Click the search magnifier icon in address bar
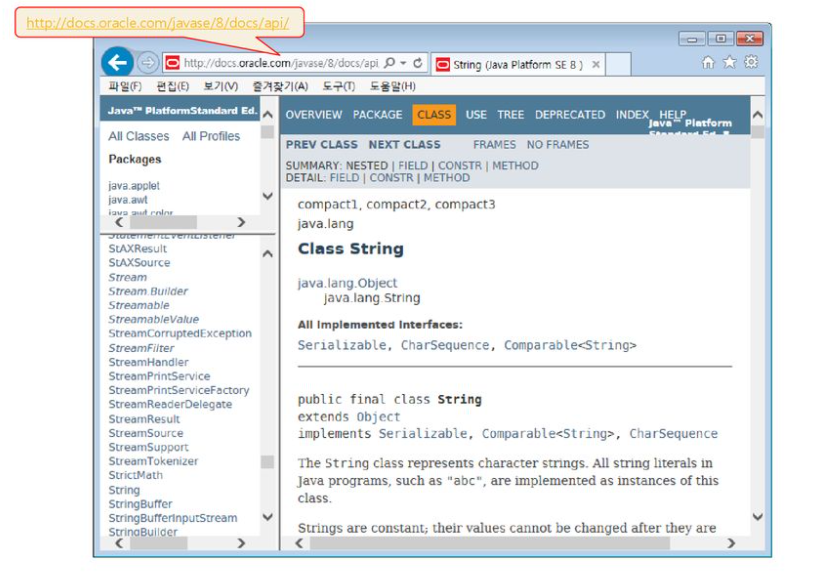 click(x=389, y=63)
